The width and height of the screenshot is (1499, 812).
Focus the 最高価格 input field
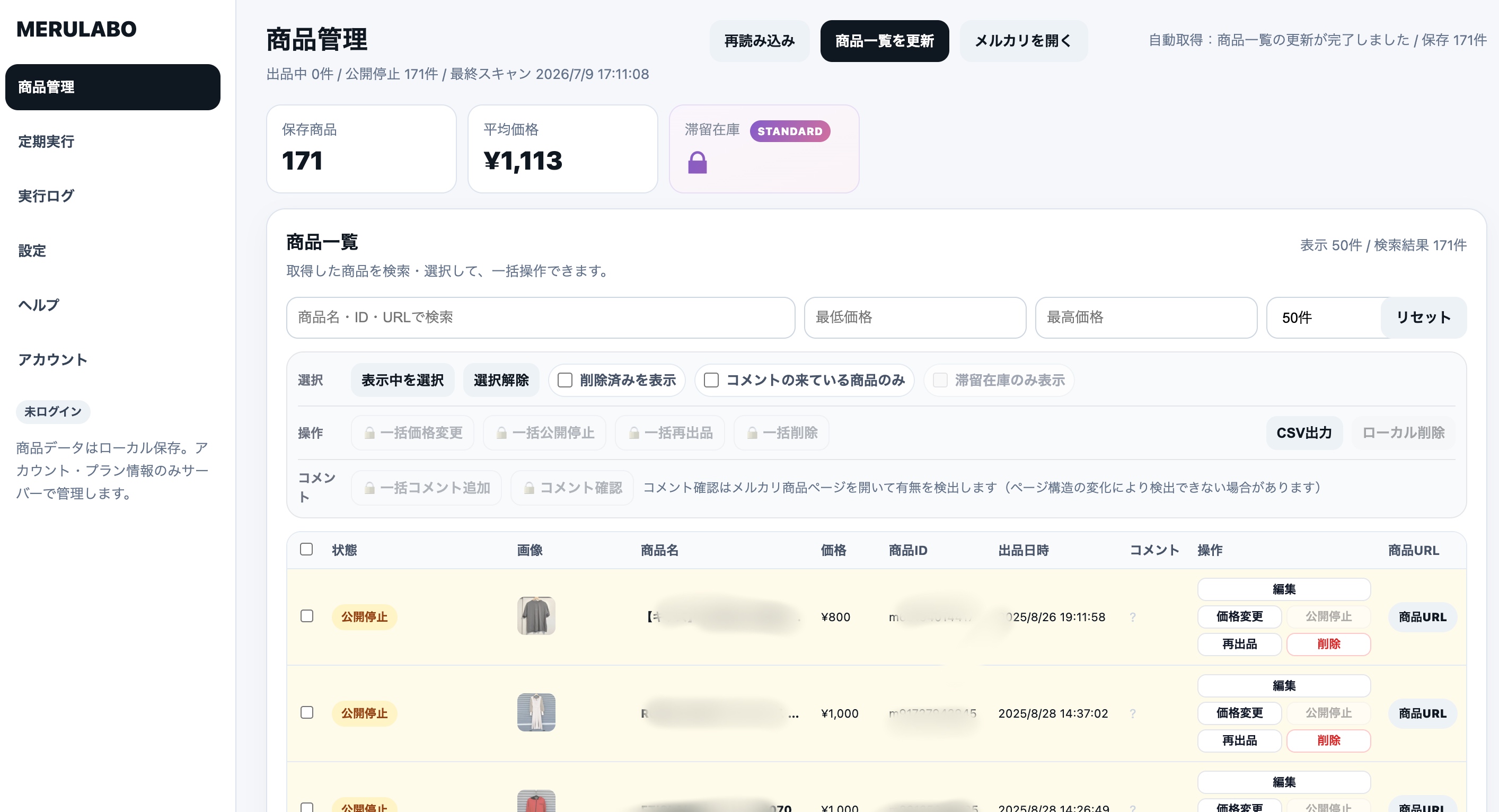click(1146, 317)
